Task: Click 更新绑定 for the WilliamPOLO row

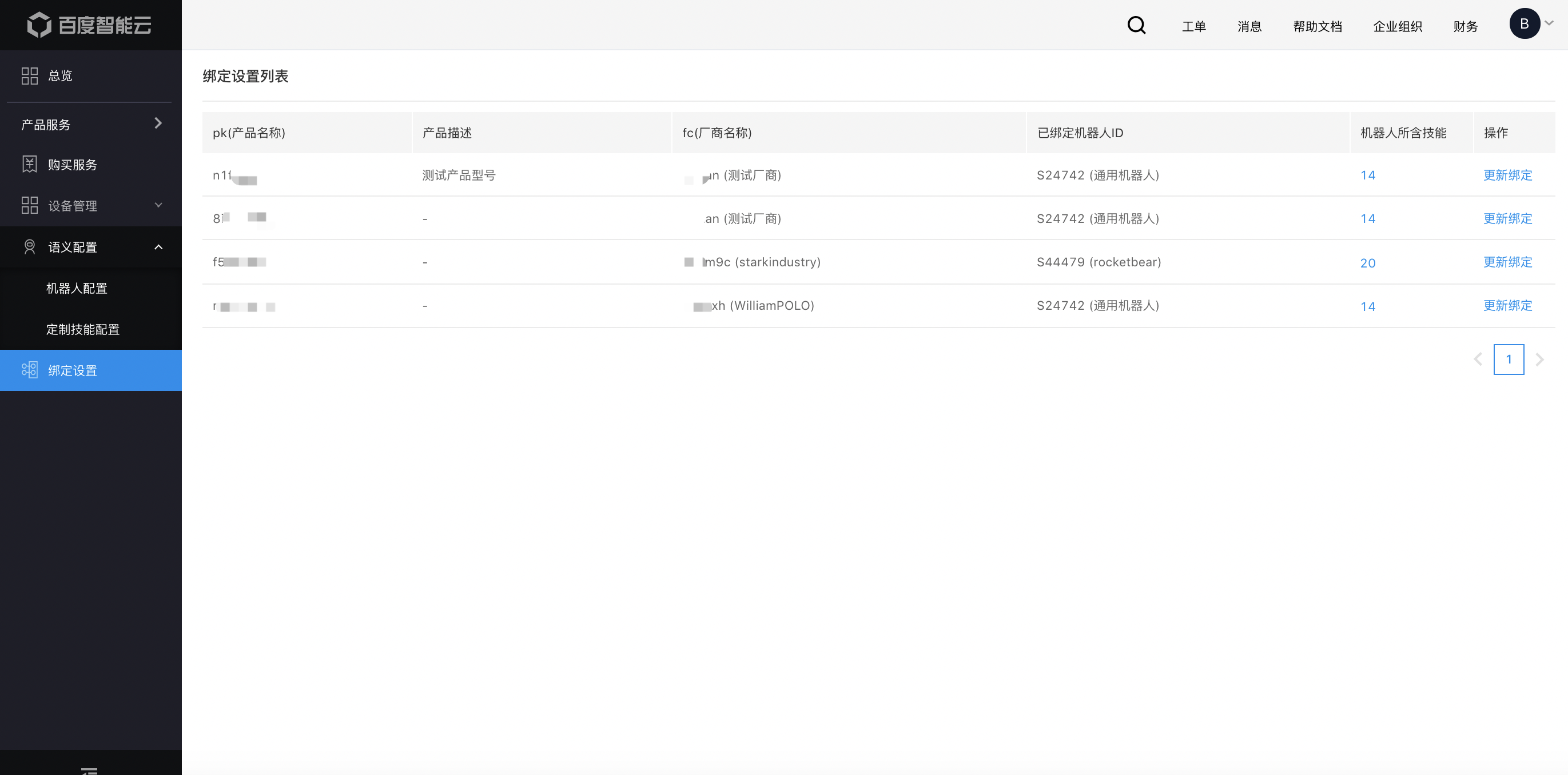Action: coord(1507,305)
